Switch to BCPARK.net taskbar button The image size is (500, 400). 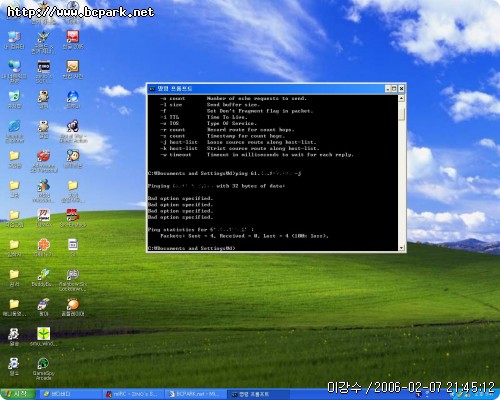coord(196,394)
